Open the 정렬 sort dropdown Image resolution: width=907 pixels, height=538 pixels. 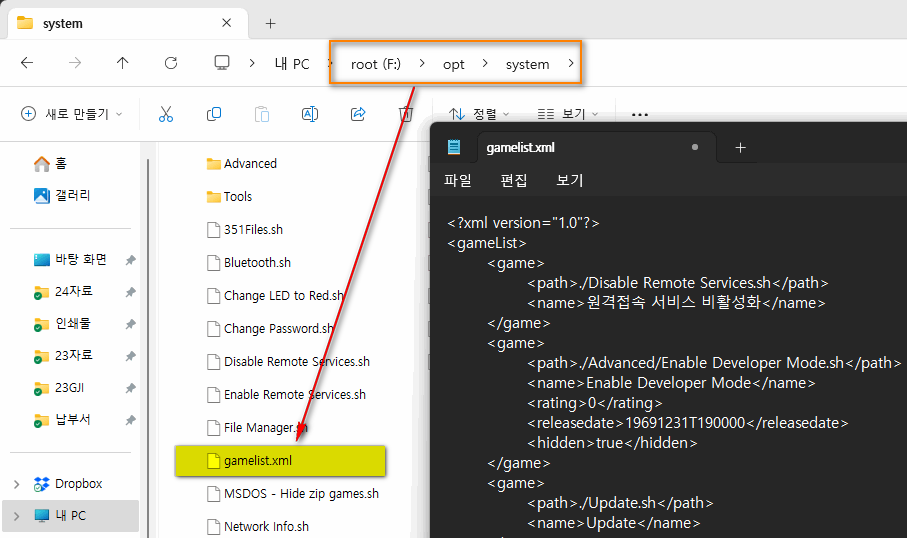(x=479, y=114)
